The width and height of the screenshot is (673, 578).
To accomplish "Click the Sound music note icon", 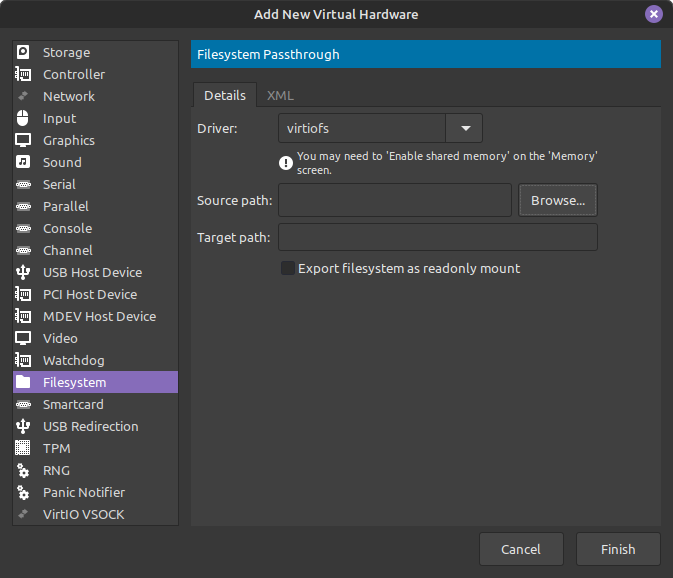I will point(23,162).
